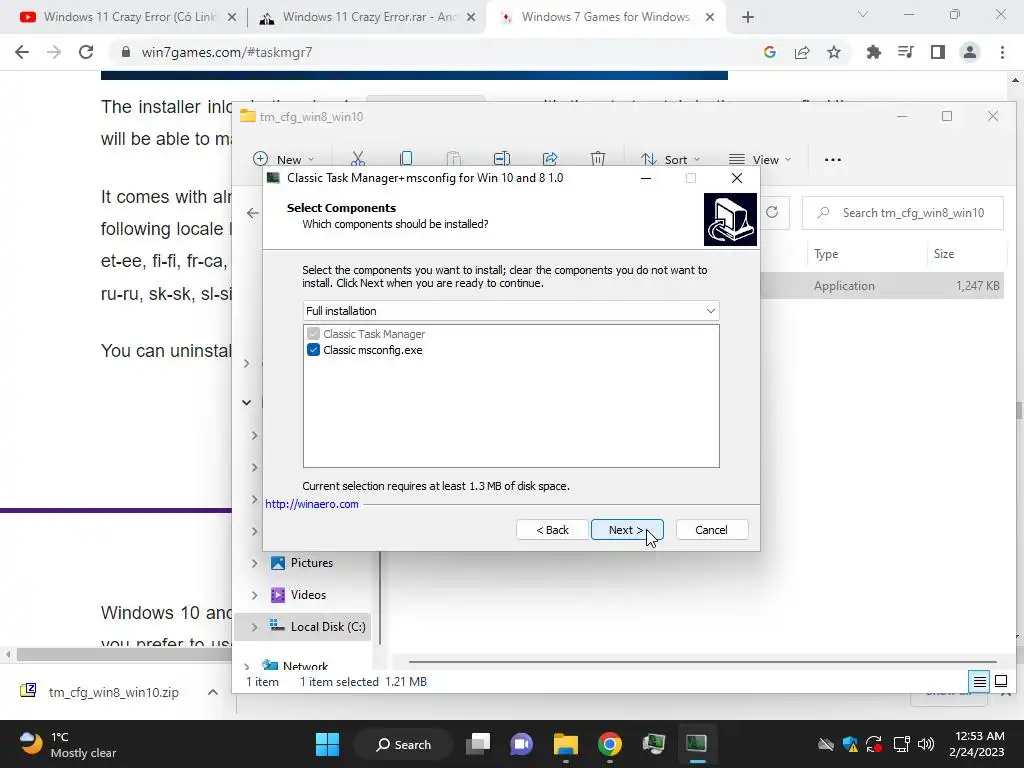This screenshot has width=1024, height=768.
Task: Go Back in the installer wizard
Action: click(552, 530)
